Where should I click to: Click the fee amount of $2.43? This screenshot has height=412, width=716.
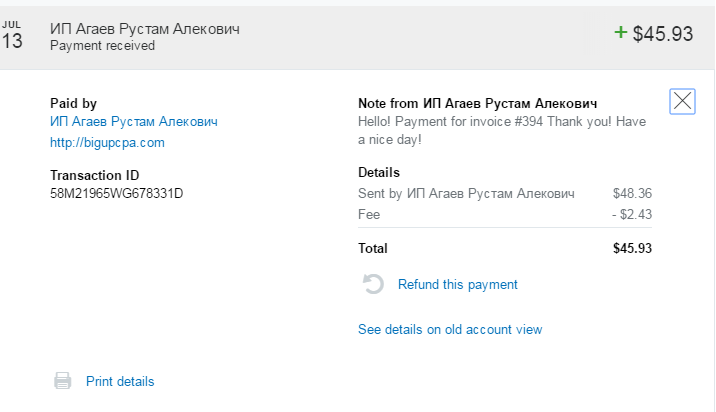pos(631,214)
